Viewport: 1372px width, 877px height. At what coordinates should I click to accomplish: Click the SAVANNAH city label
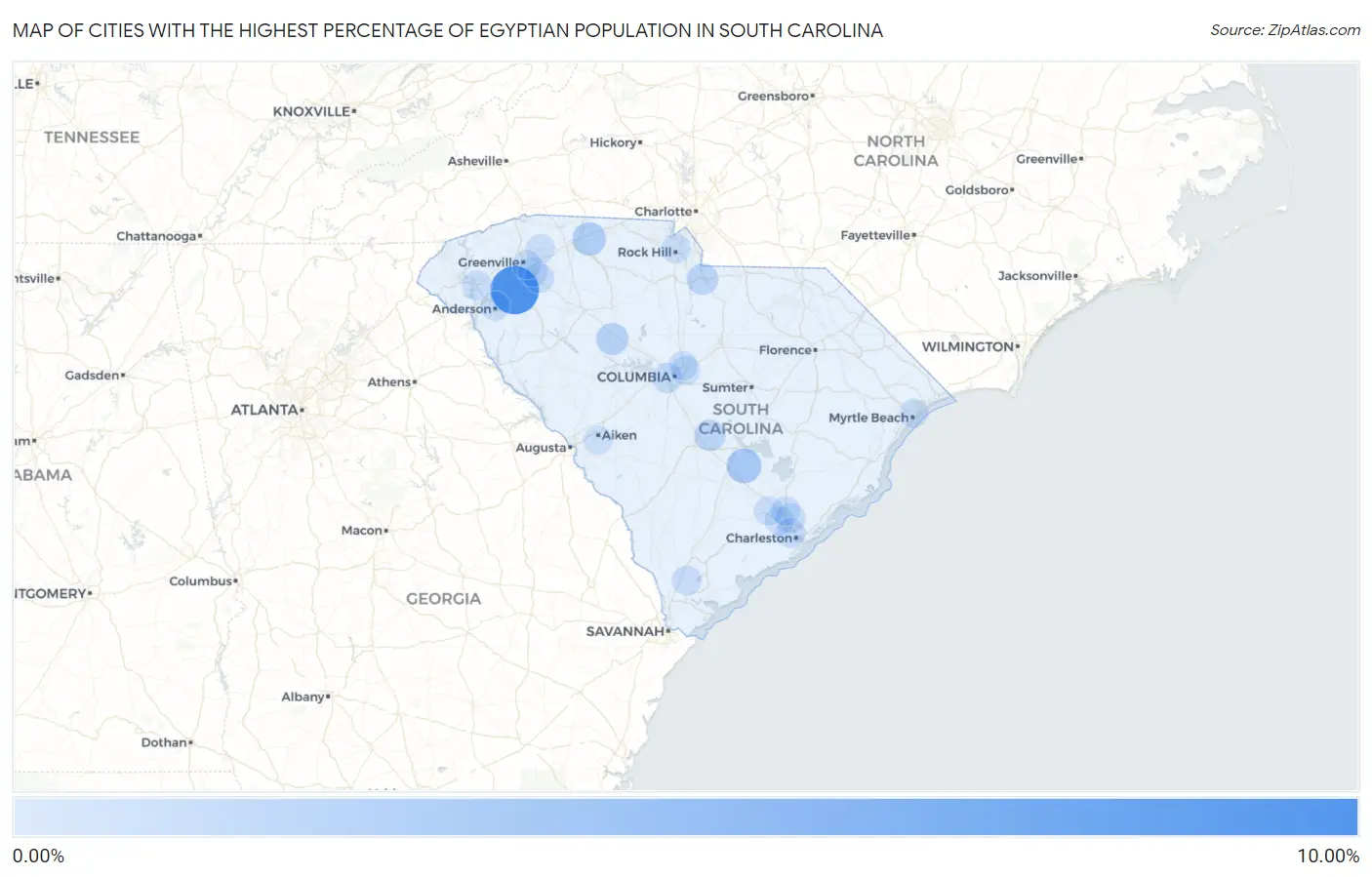(x=625, y=631)
